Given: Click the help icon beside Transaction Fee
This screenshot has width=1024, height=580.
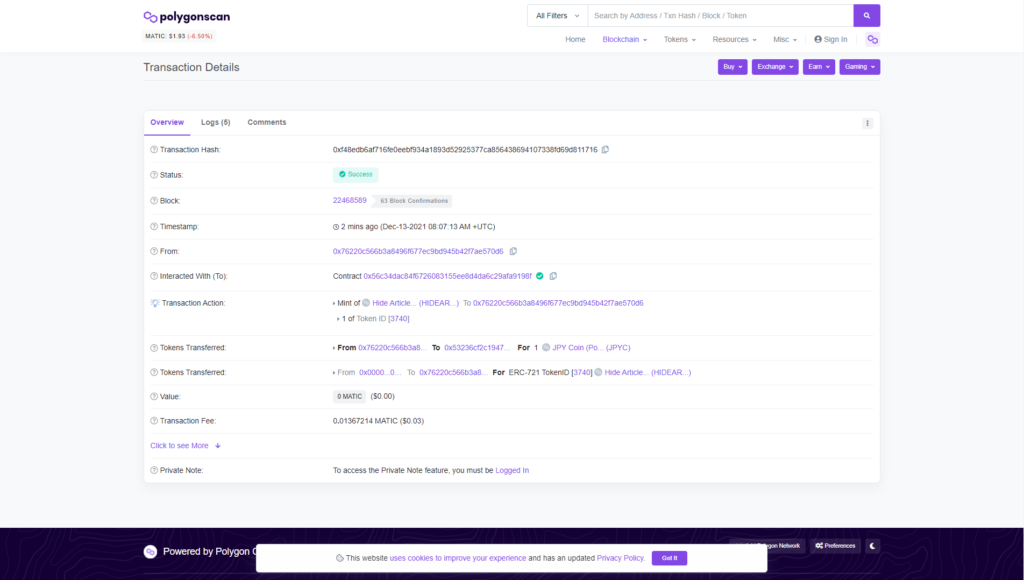Looking at the screenshot, I should click(154, 421).
